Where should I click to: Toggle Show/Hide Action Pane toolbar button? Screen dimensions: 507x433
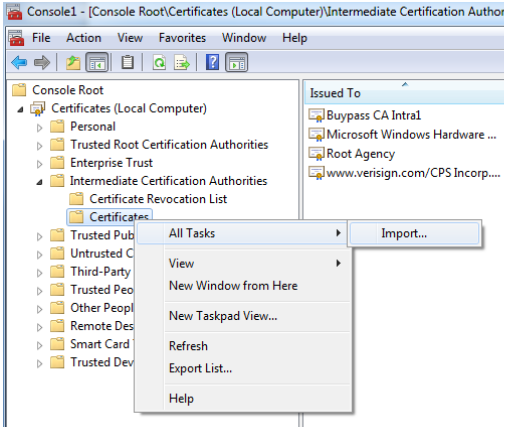pyautogui.click(x=236, y=62)
